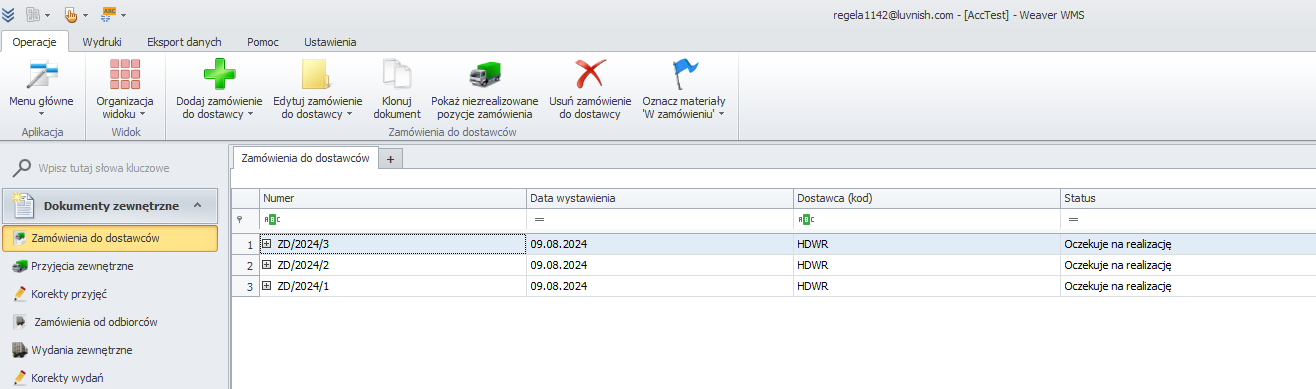Click blue flag Oznacz materiały icon
Screen dimensions: 1316x389
pyautogui.click(x=684, y=75)
